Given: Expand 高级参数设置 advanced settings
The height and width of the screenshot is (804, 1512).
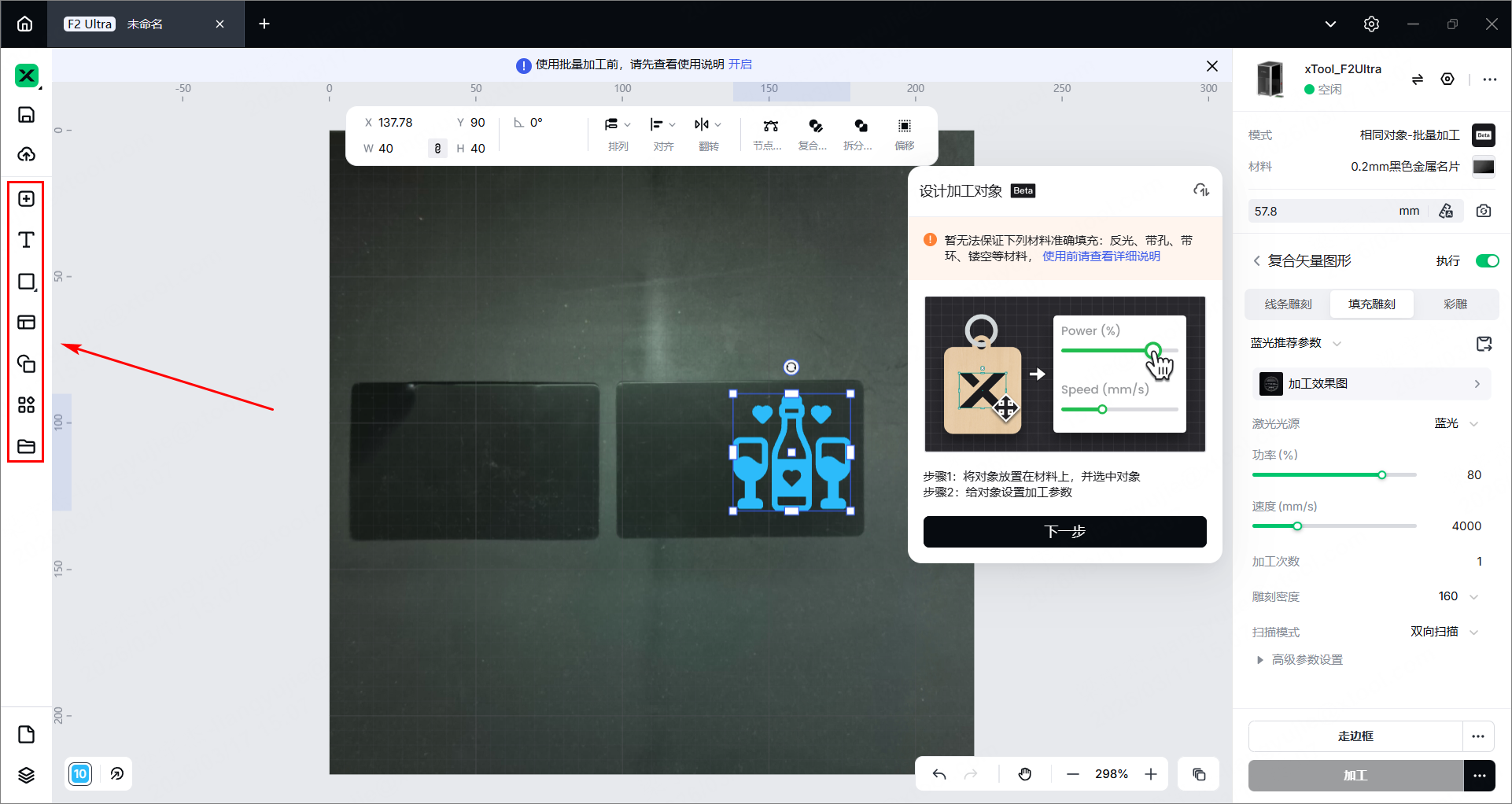Looking at the screenshot, I should tap(1307, 660).
